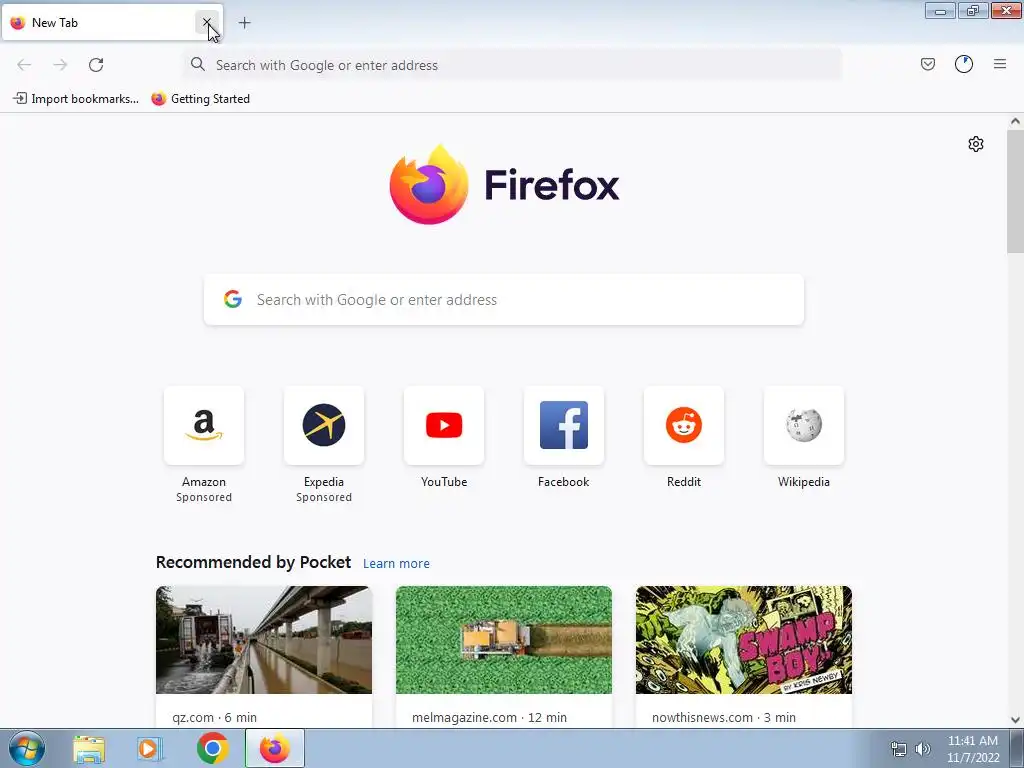Restore down the Firefox window
The width and height of the screenshot is (1024, 768).
pos(973,11)
